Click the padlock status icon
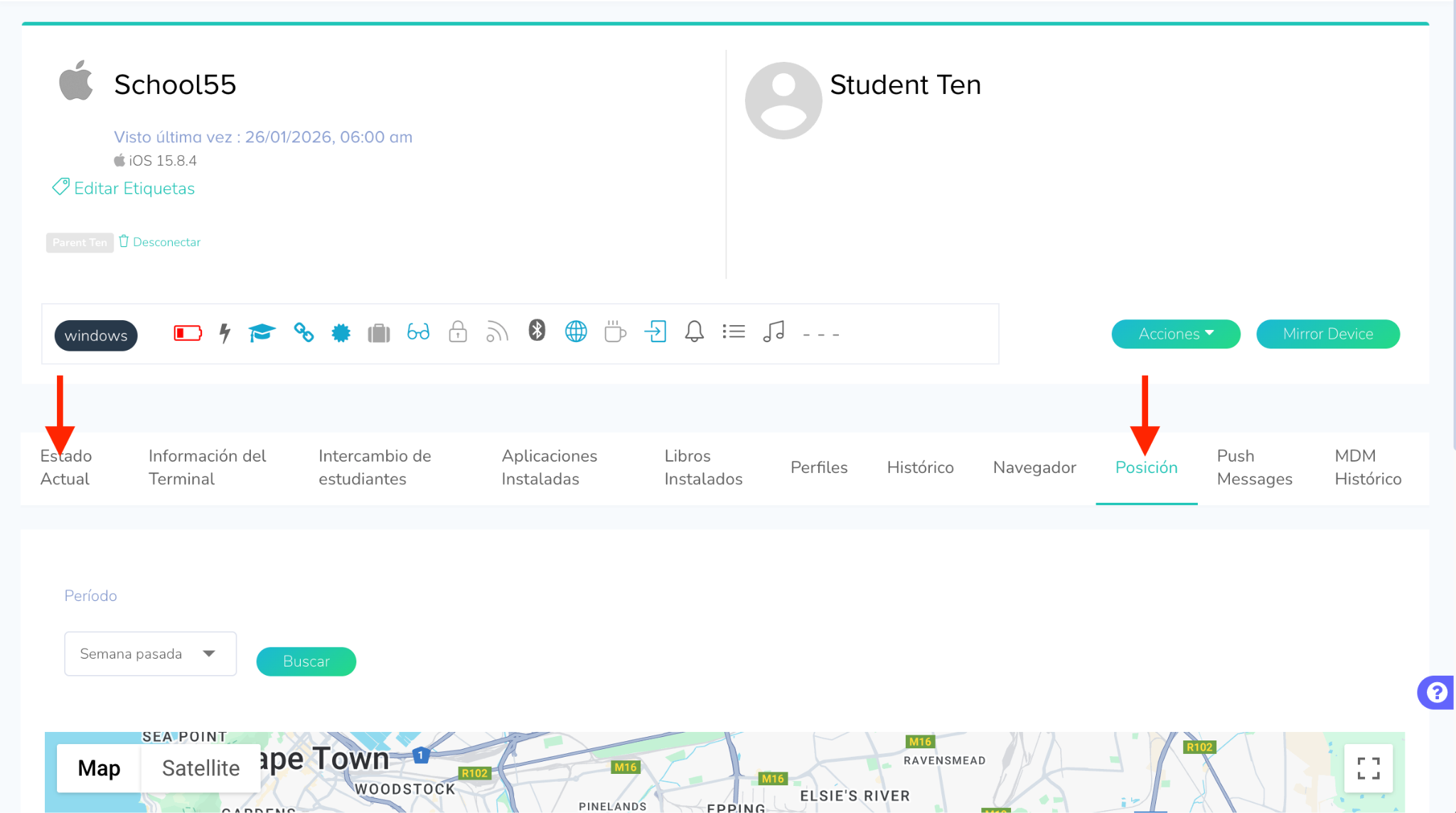The image size is (1456, 813). tap(458, 332)
